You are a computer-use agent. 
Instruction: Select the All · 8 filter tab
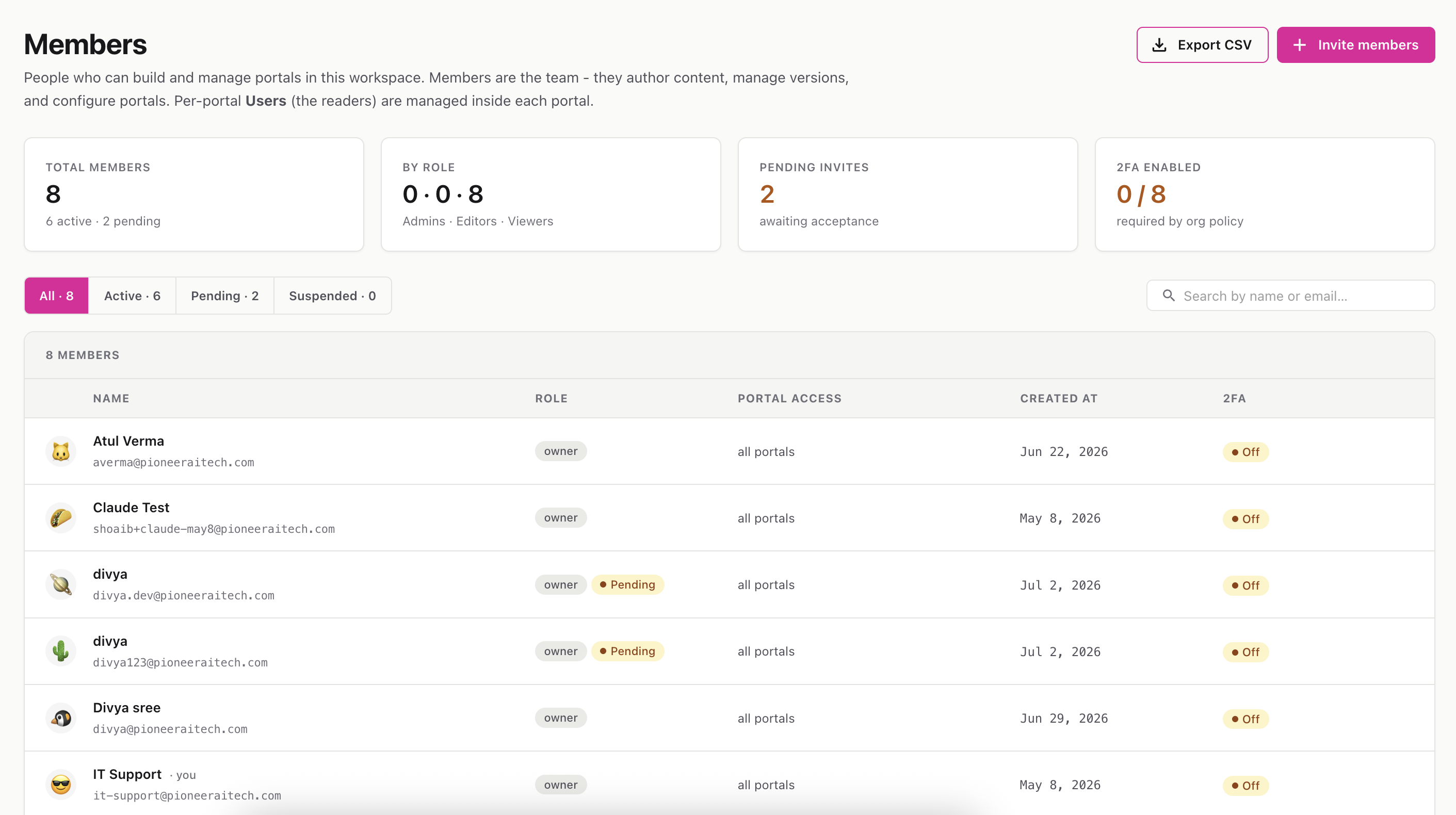click(57, 296)
